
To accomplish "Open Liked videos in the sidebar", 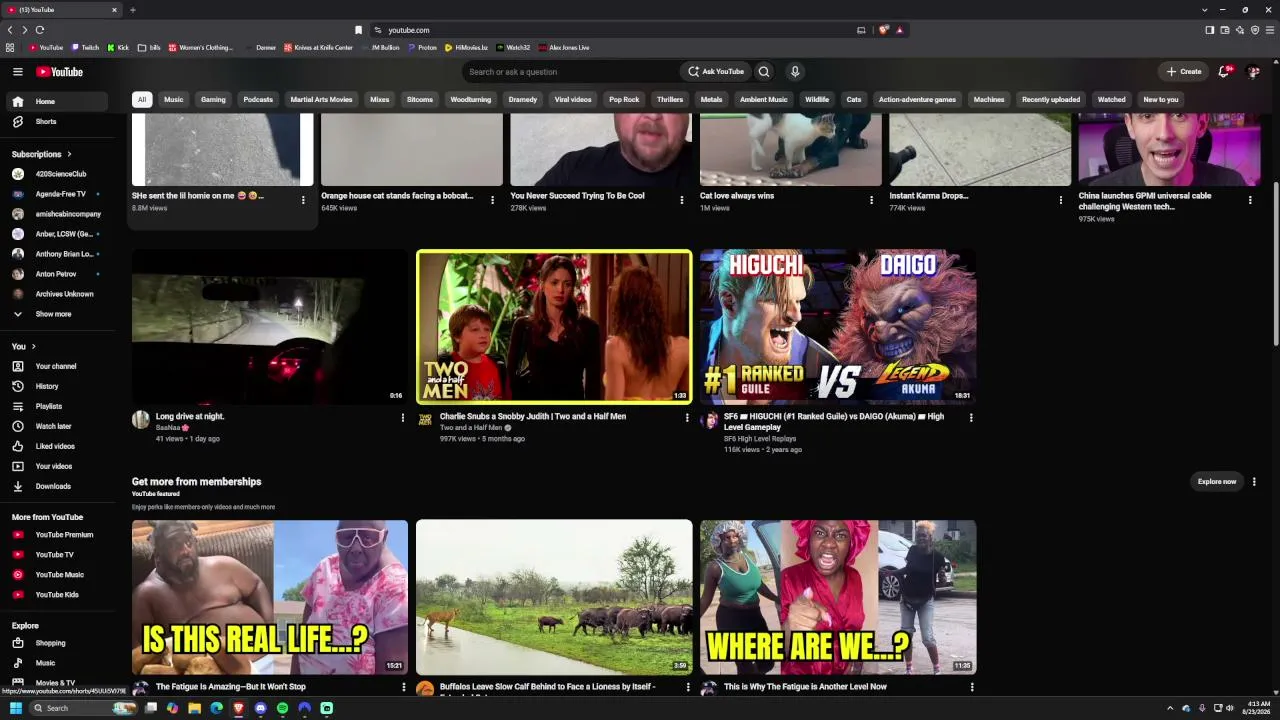I will [x=59, y=446].
